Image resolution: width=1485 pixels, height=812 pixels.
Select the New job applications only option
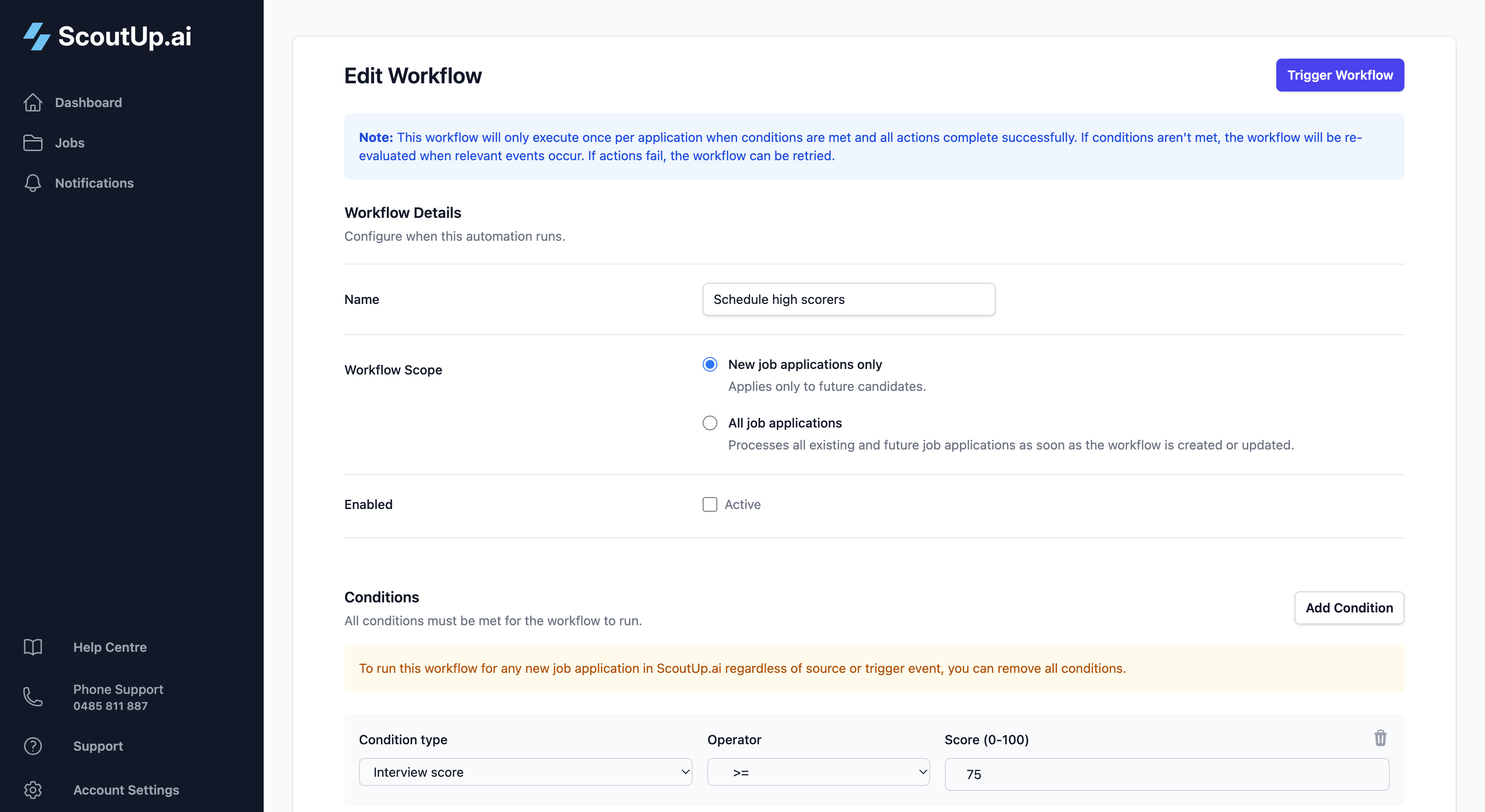[709, 363]
